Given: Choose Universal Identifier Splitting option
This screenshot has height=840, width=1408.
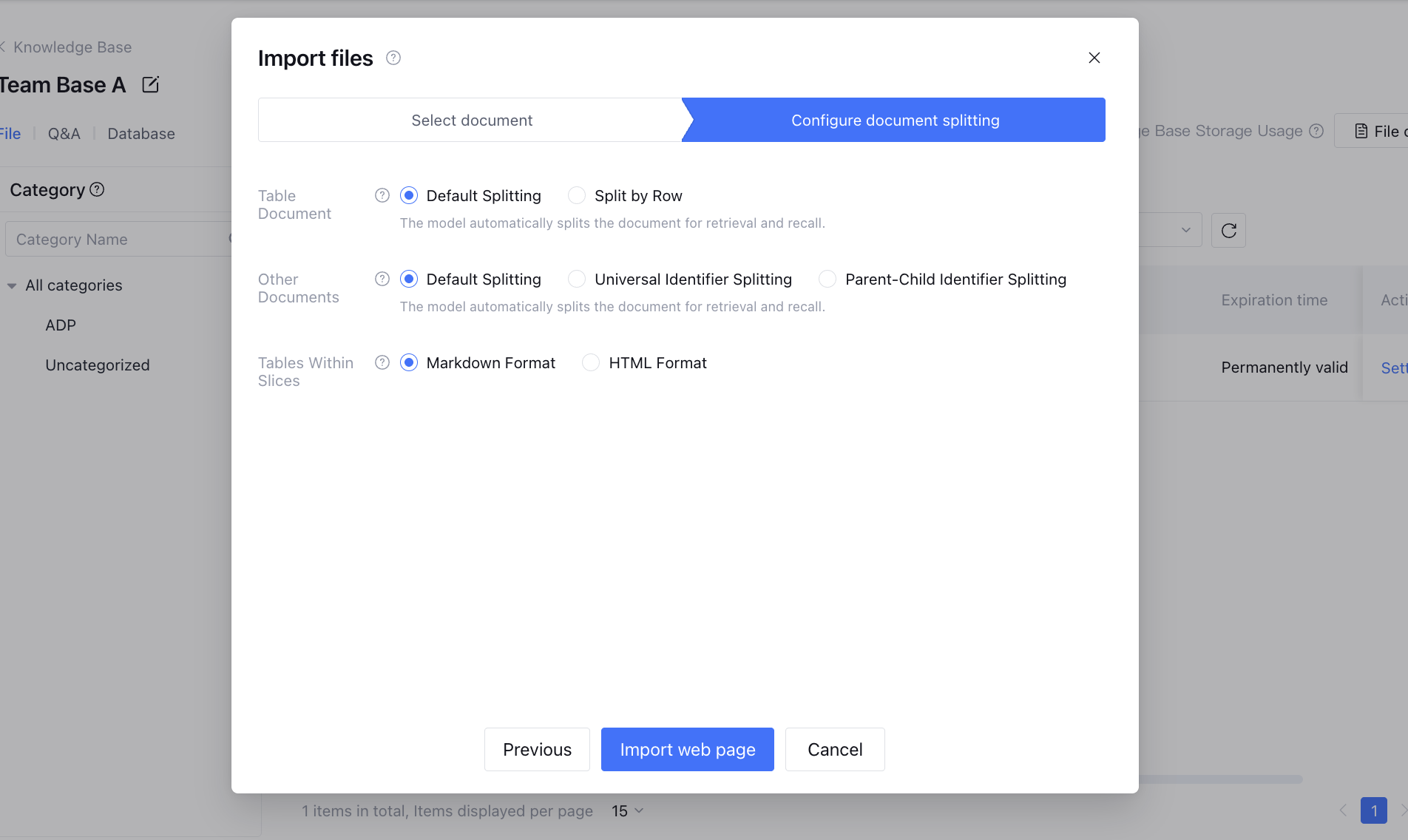Looking at the screenshot, I should pos(577,279).
